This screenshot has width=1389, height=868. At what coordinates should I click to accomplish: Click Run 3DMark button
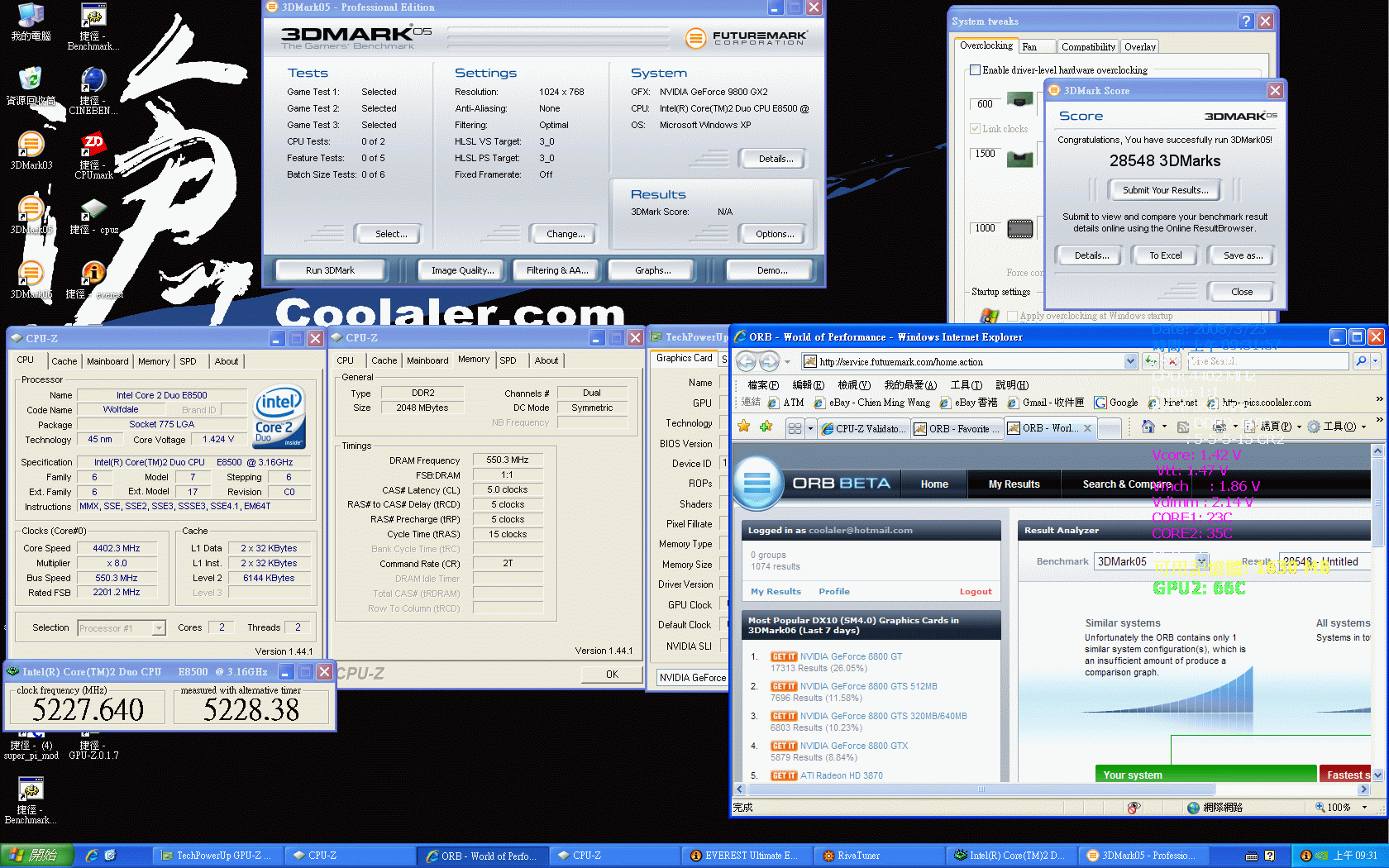point(330,270)
